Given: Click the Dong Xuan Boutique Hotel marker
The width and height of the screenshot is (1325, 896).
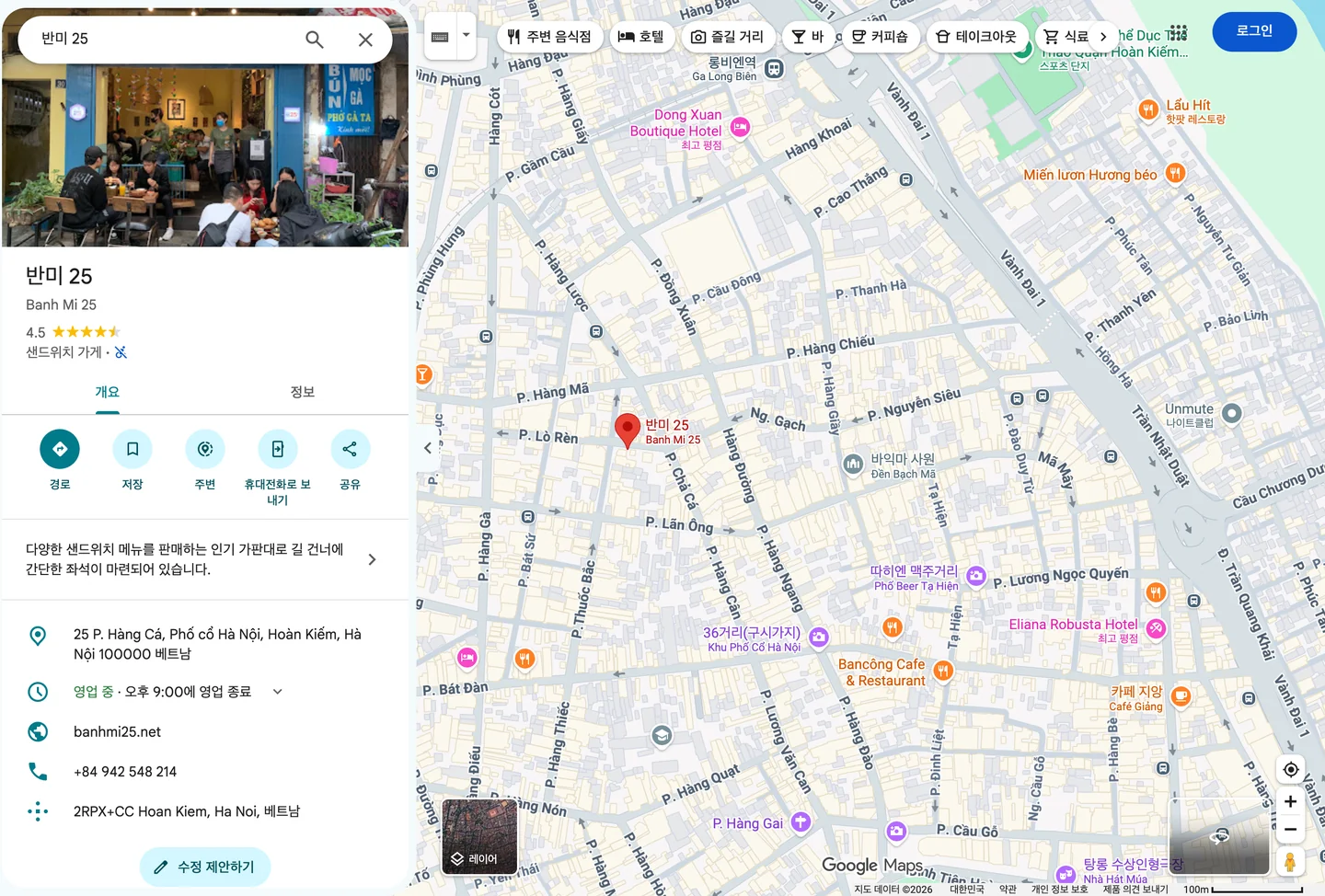Looking at the screenshot, I should pos(740,128).
